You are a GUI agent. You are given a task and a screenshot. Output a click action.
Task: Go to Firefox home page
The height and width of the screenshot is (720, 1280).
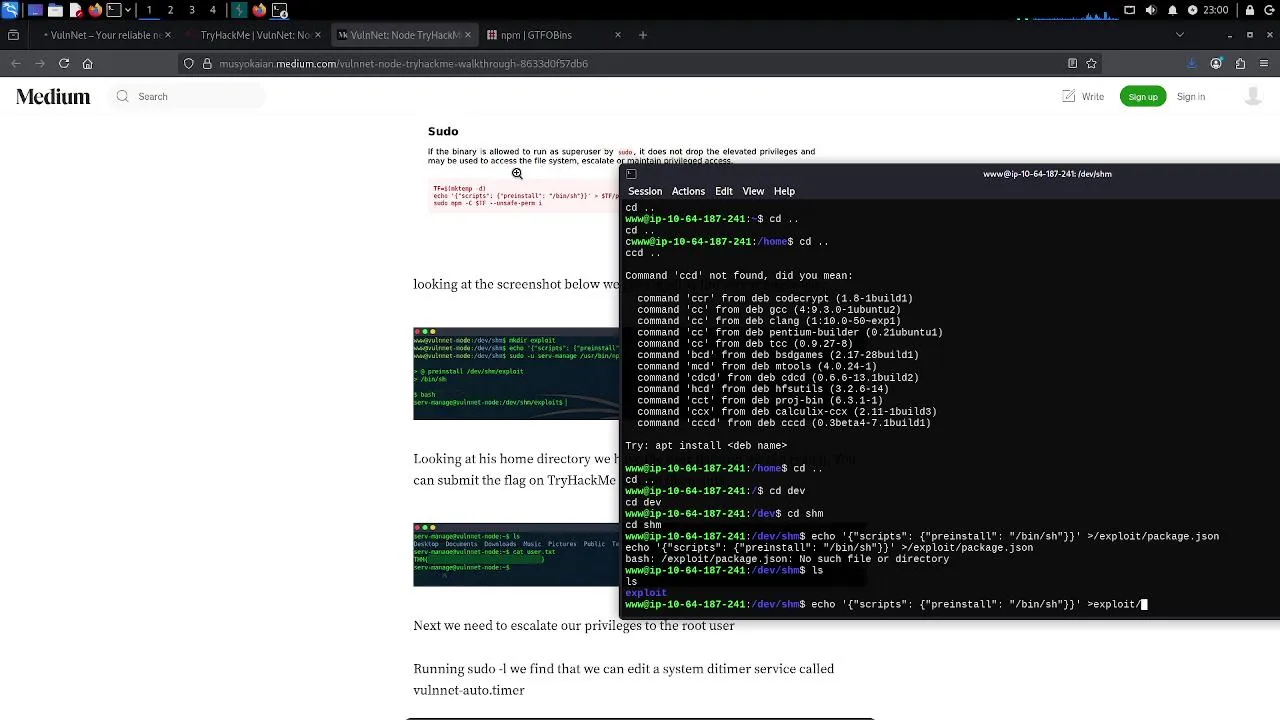click(88, 63)
